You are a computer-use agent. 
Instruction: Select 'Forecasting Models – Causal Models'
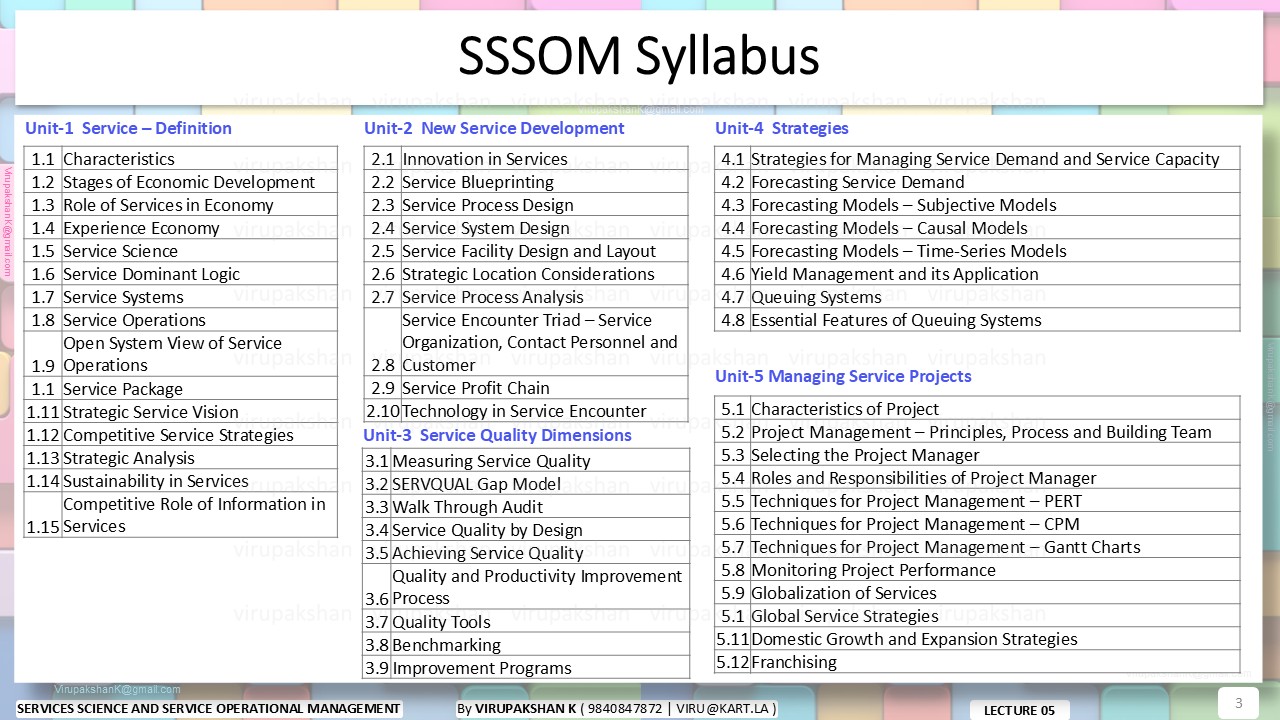click(995, 227)
